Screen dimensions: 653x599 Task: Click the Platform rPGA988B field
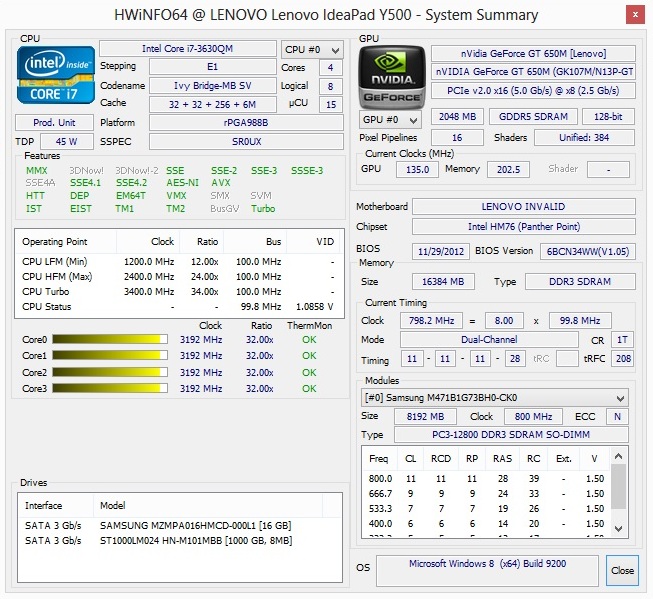tap(246, 122)
